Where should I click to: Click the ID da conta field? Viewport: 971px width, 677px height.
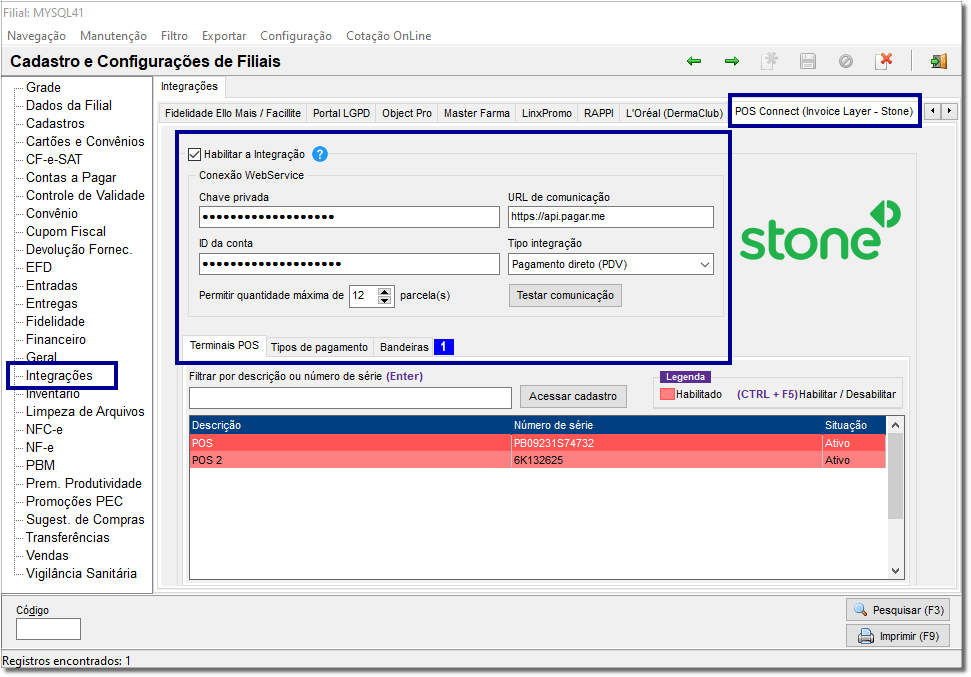coord(349,264)
